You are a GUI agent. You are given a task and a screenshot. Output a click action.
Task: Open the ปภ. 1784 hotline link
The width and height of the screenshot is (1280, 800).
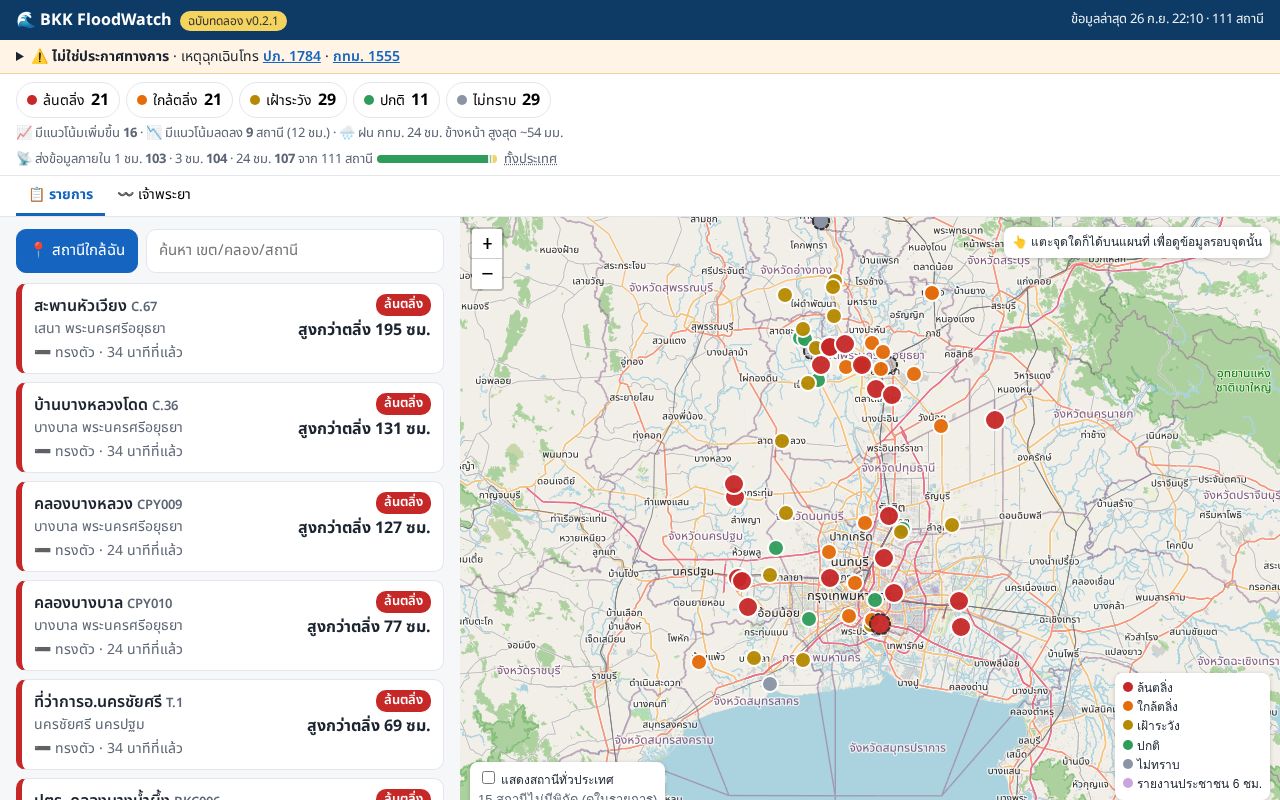292,56
